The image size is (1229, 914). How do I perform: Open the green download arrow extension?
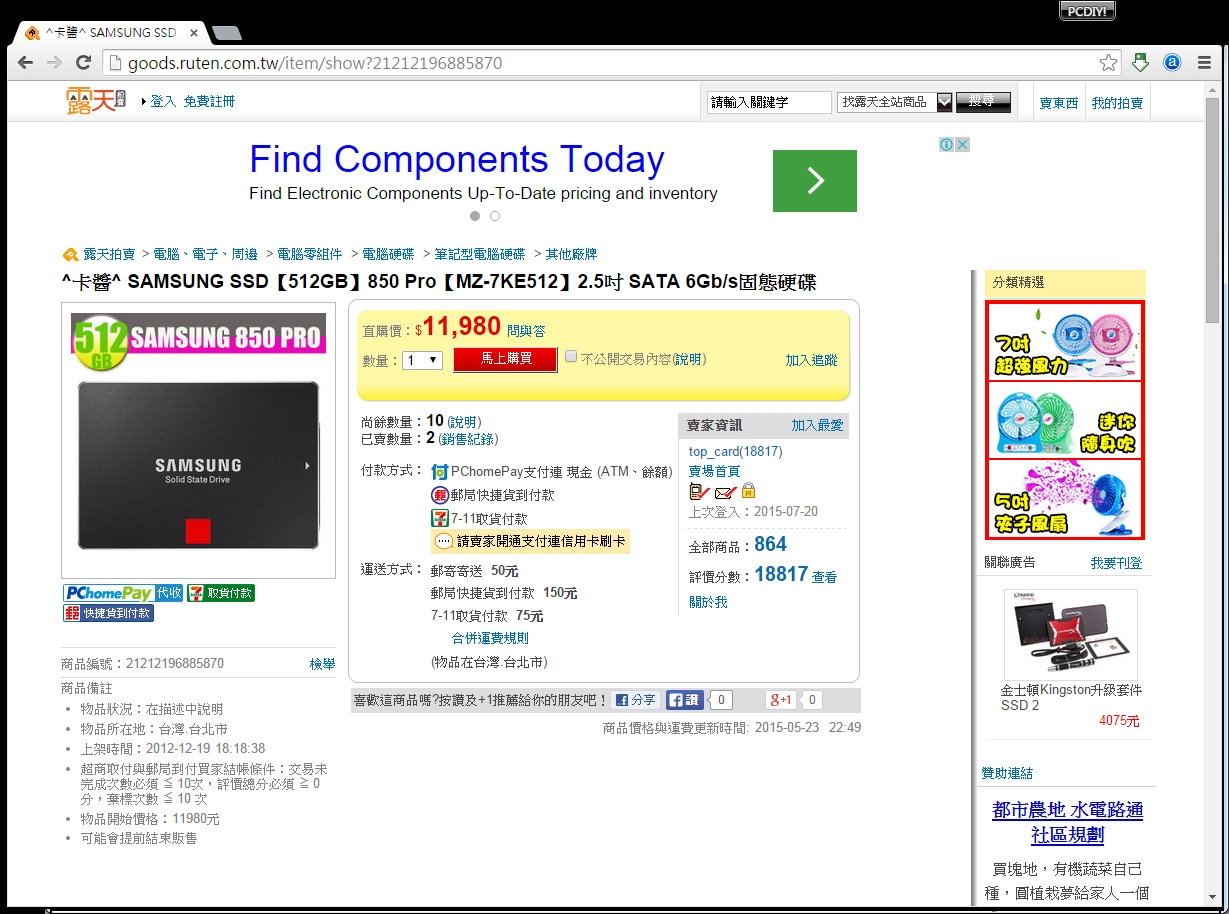click(1140, 63)
